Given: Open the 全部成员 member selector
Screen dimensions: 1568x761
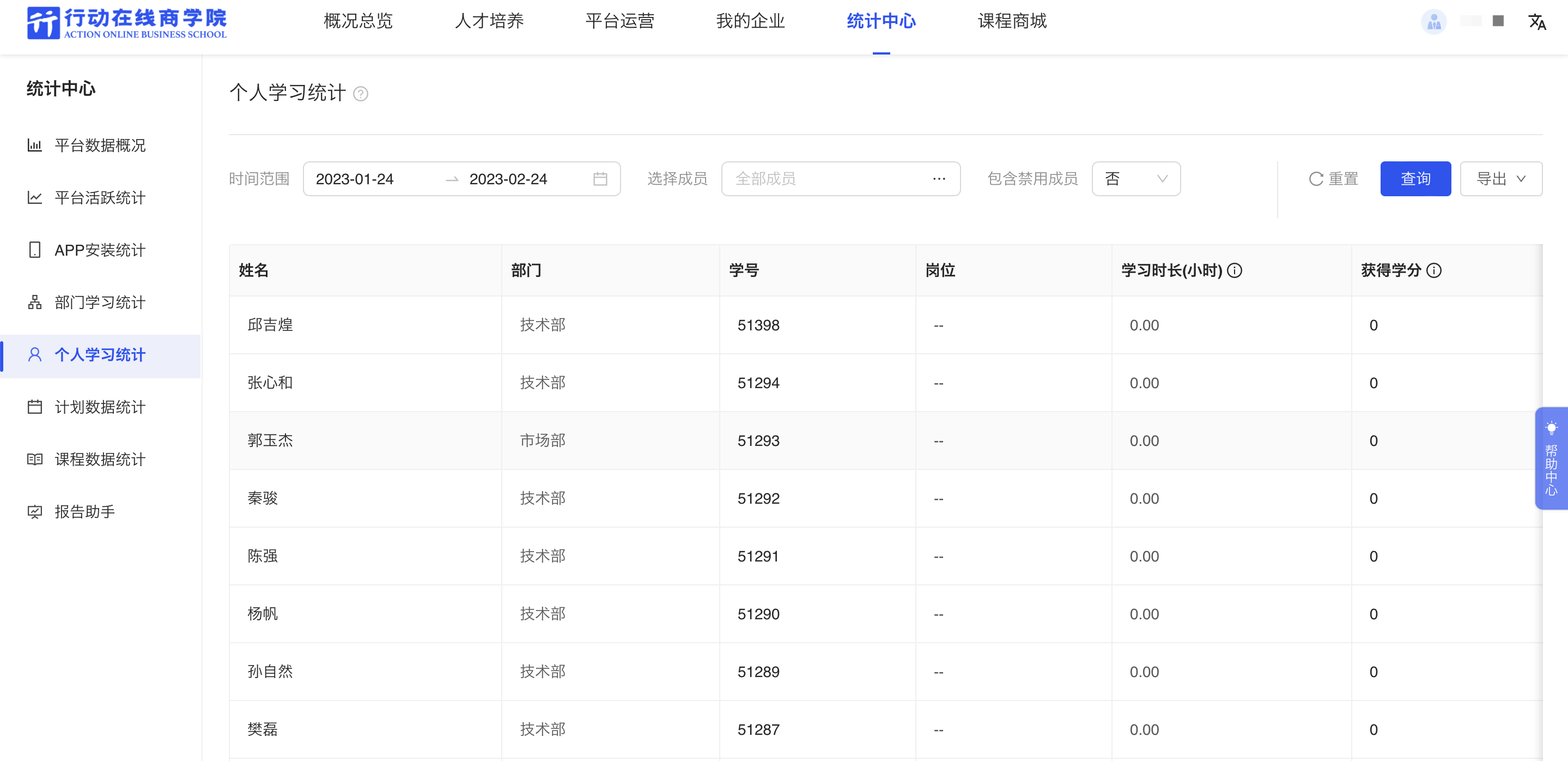Looking at the screenshot, I should [x=841, y=179].
